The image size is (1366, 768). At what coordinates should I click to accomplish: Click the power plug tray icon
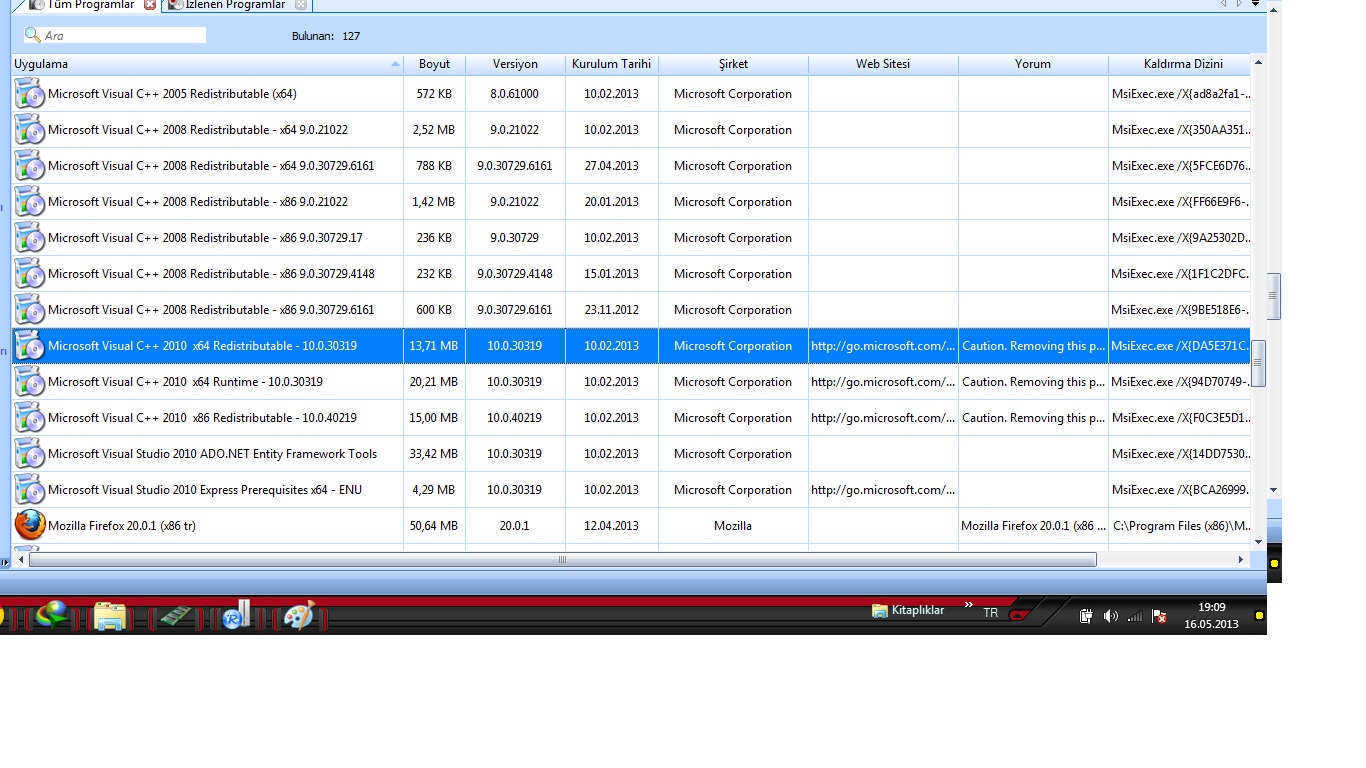point(1086,616)
